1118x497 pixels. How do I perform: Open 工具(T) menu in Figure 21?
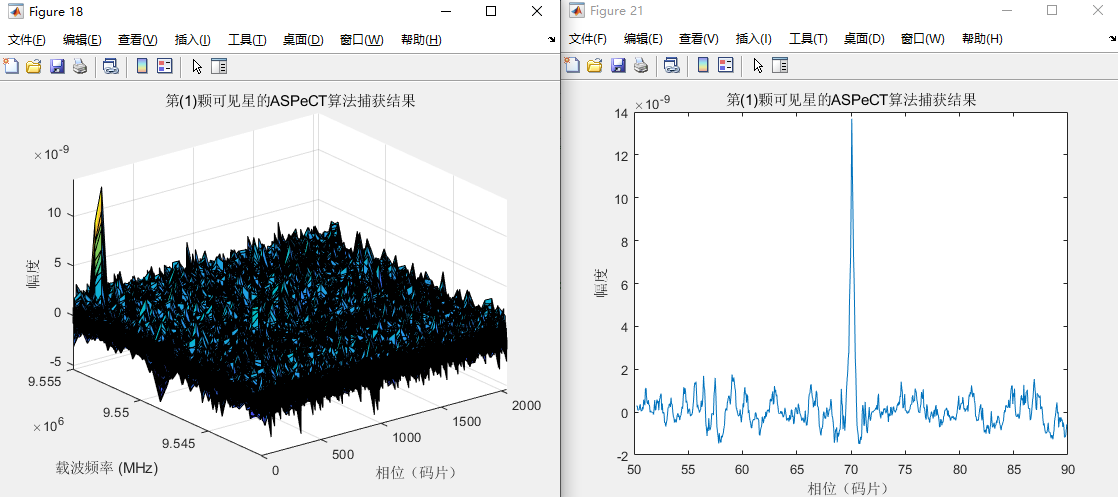coord(809,39)
